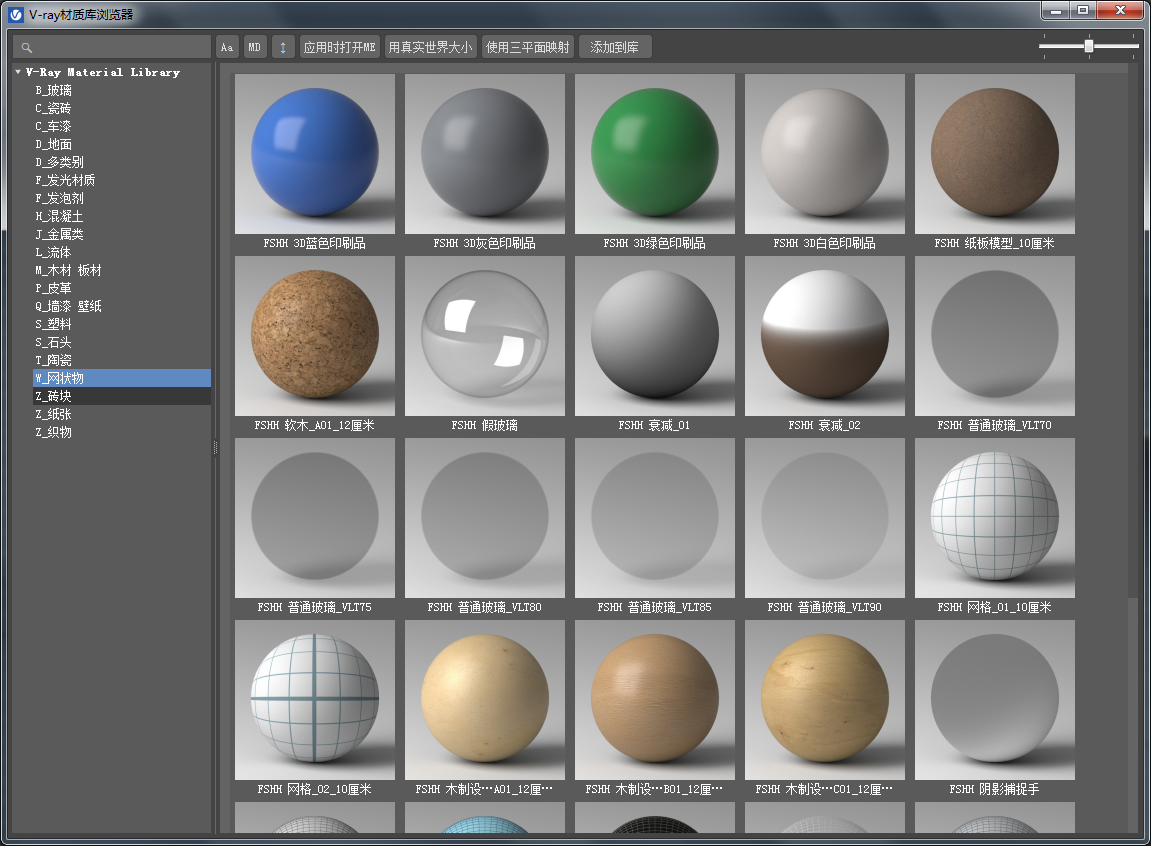The image size is (1151, 846).
Task: Select the S_石头 category
Action: 54,342
